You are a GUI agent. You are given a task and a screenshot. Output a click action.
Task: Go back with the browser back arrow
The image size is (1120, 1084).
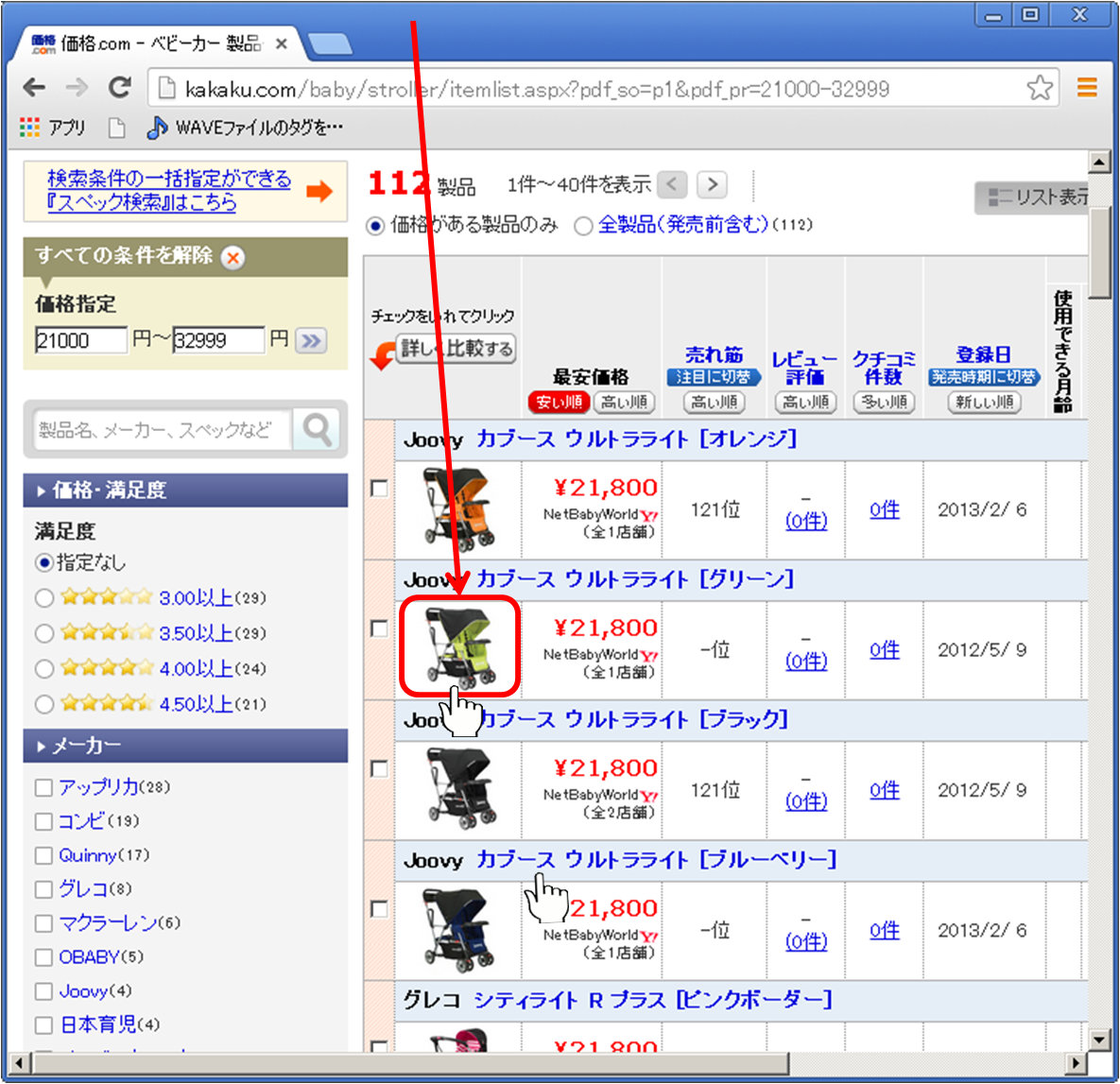coord(34,88)
